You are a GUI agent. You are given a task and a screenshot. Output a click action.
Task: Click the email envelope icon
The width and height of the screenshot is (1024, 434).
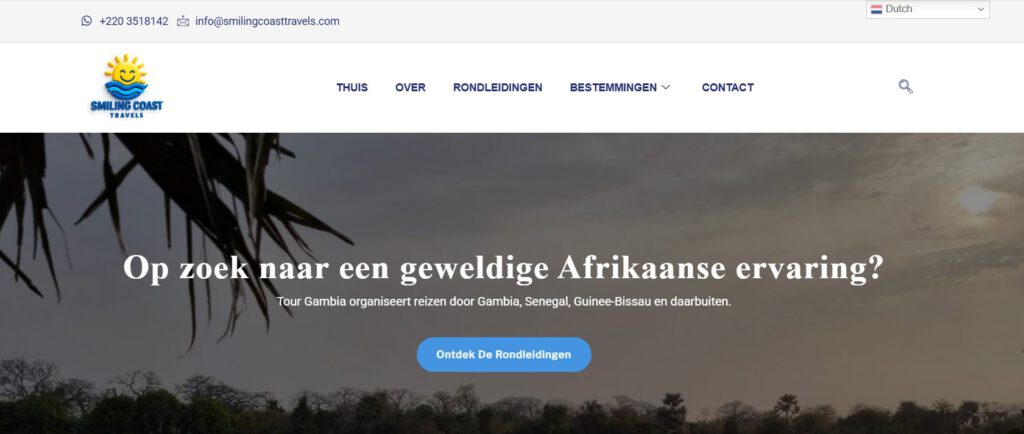click(x=183, y=22)
